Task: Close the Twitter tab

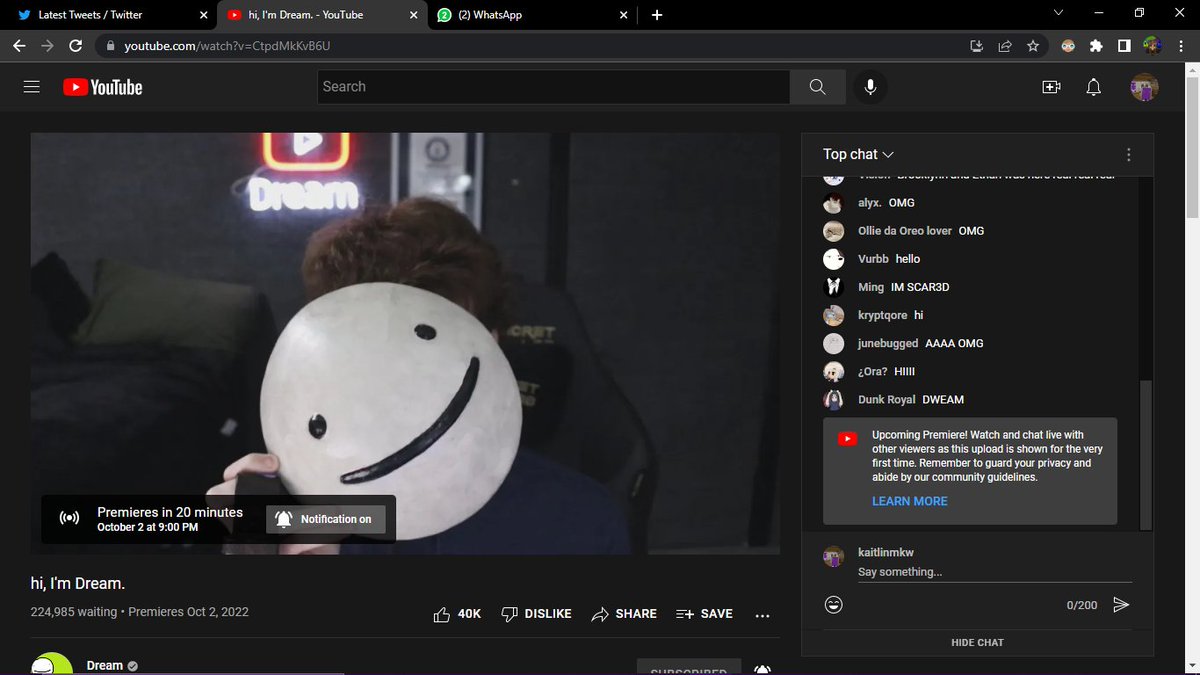Action: [203, 15]
